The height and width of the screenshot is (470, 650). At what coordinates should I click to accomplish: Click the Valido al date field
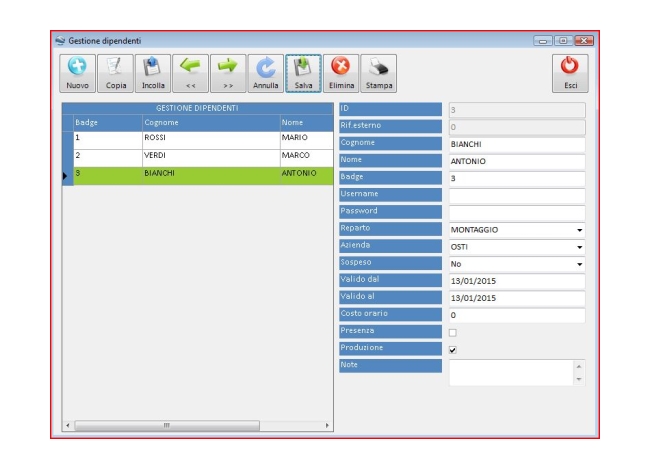pos(517,298)
